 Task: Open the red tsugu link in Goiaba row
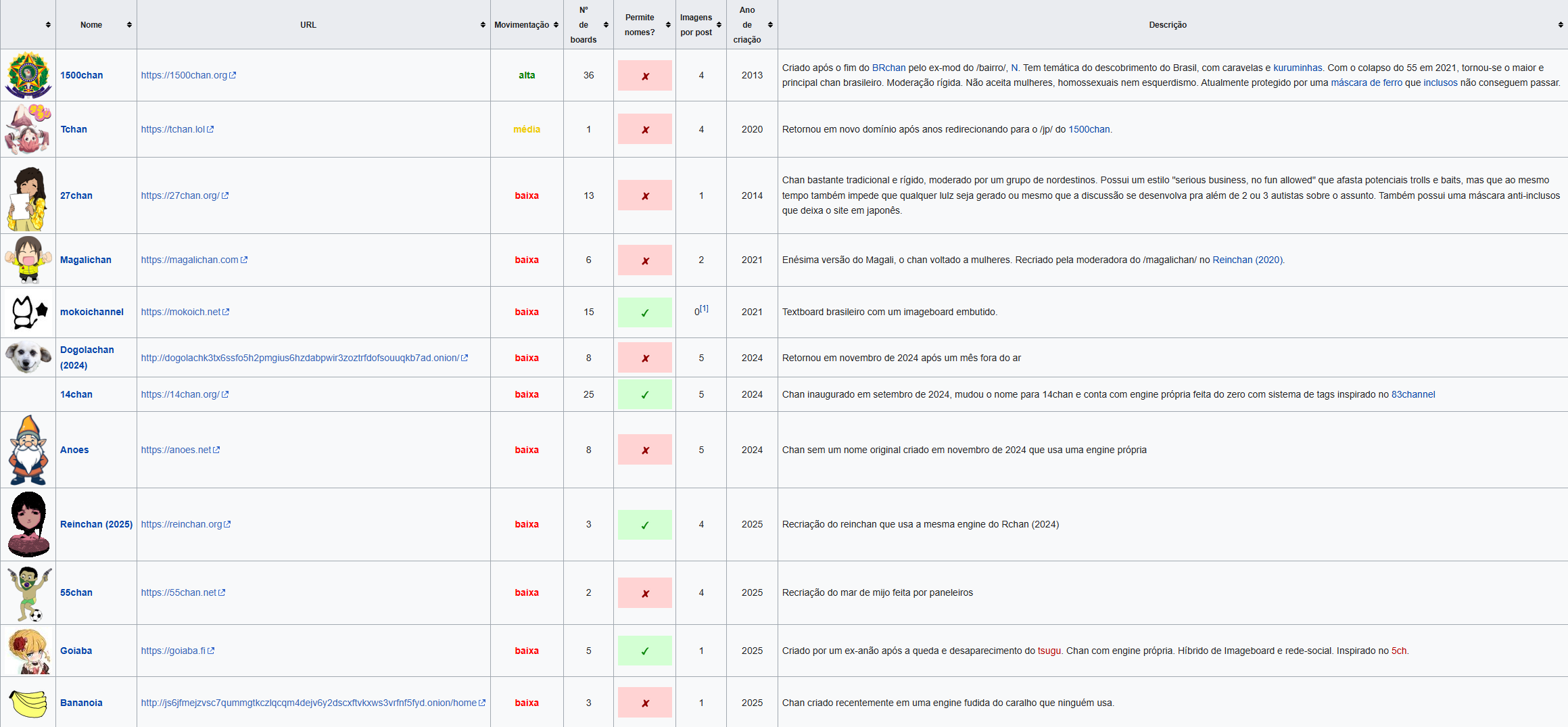tap(1049, 651)
